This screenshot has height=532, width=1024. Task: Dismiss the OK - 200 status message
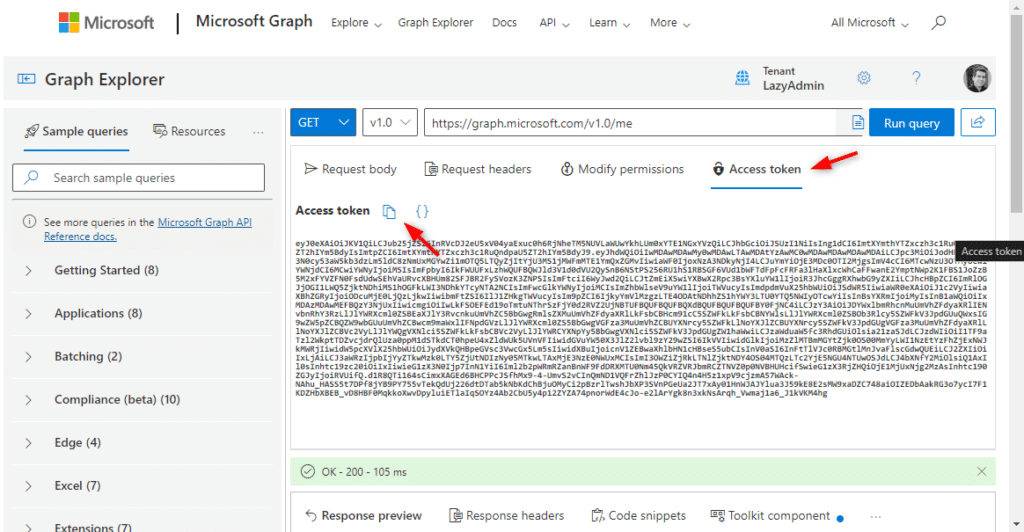[x=982, y=471]
